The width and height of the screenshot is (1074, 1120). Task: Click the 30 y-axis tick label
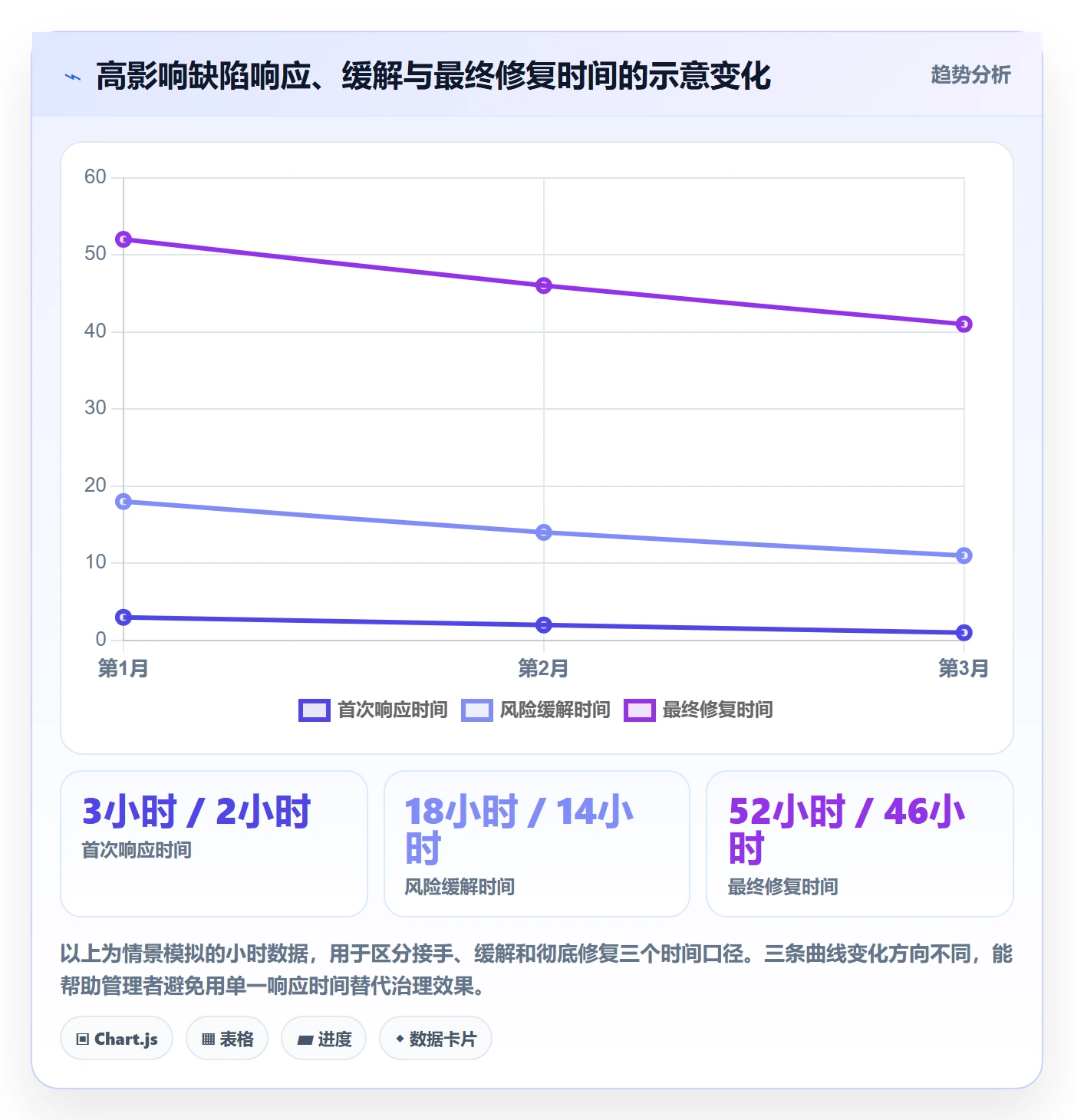tap(95, 408)
